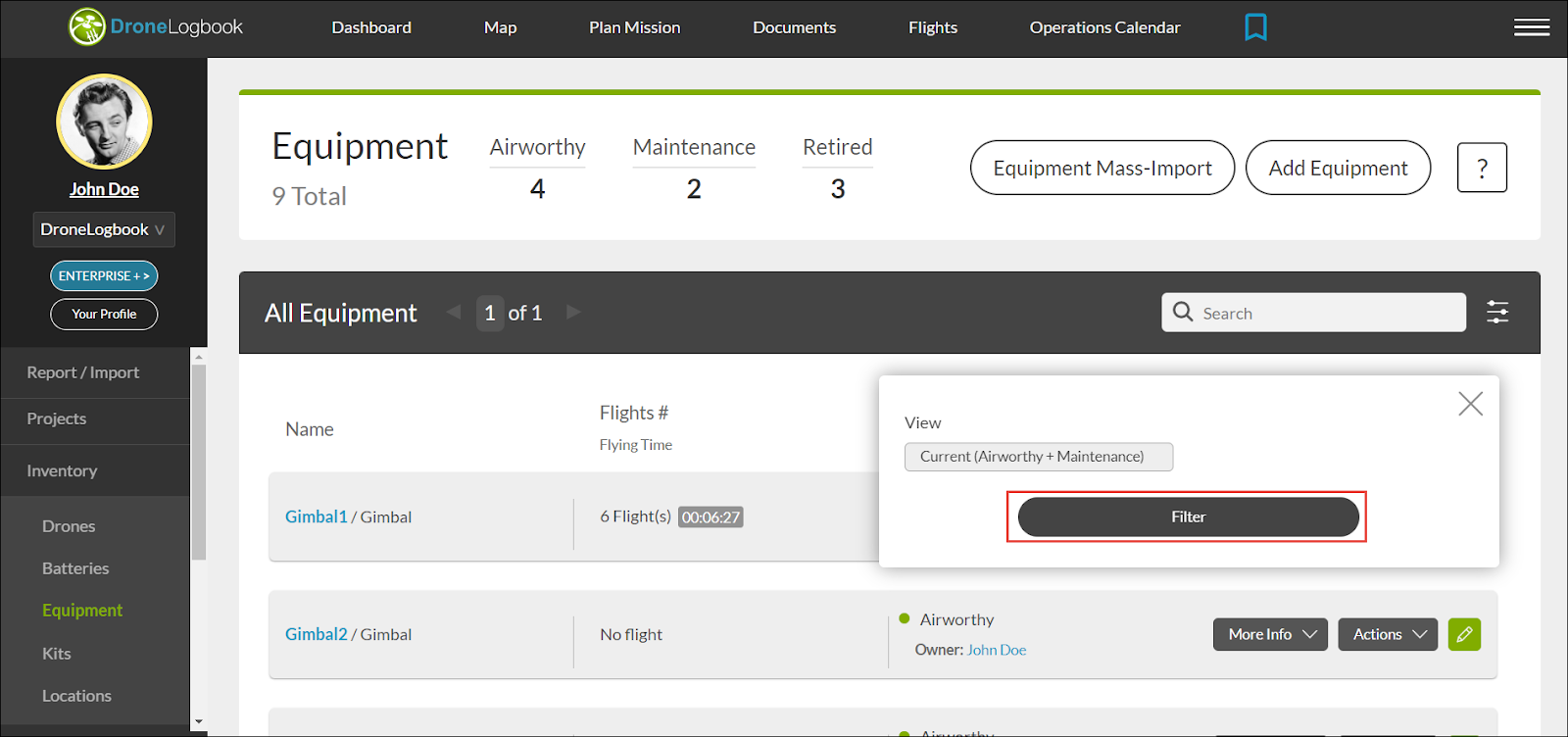Select Equipment in sidebar
The image size is (1568, 737).
pos(82,611)
